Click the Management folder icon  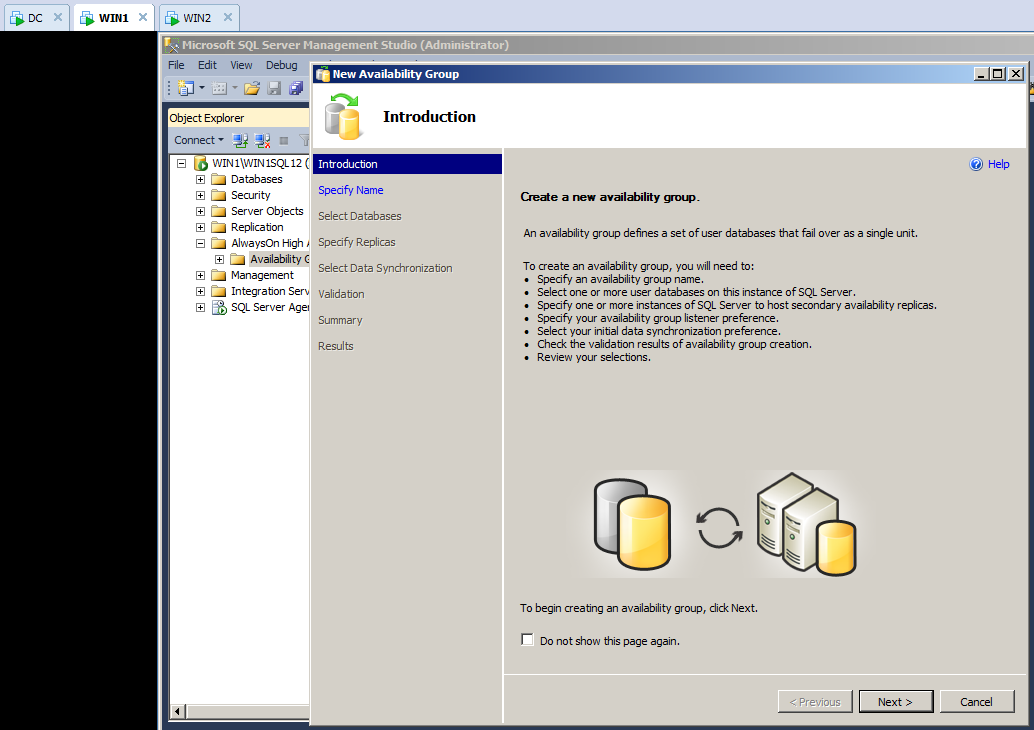click(219, 275)
